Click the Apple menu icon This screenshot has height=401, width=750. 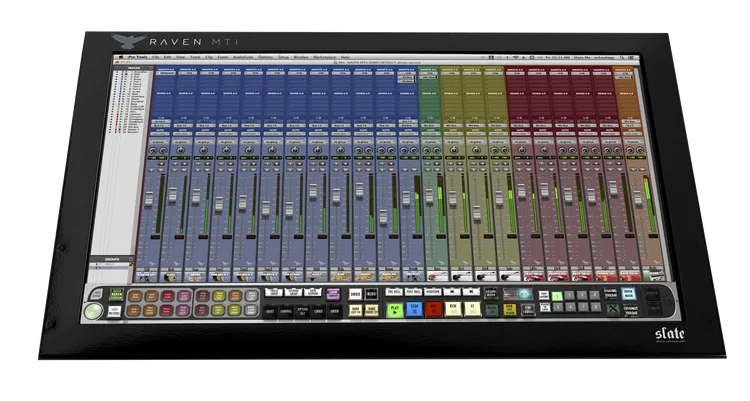pyautogui.click(x=121, y=57)
